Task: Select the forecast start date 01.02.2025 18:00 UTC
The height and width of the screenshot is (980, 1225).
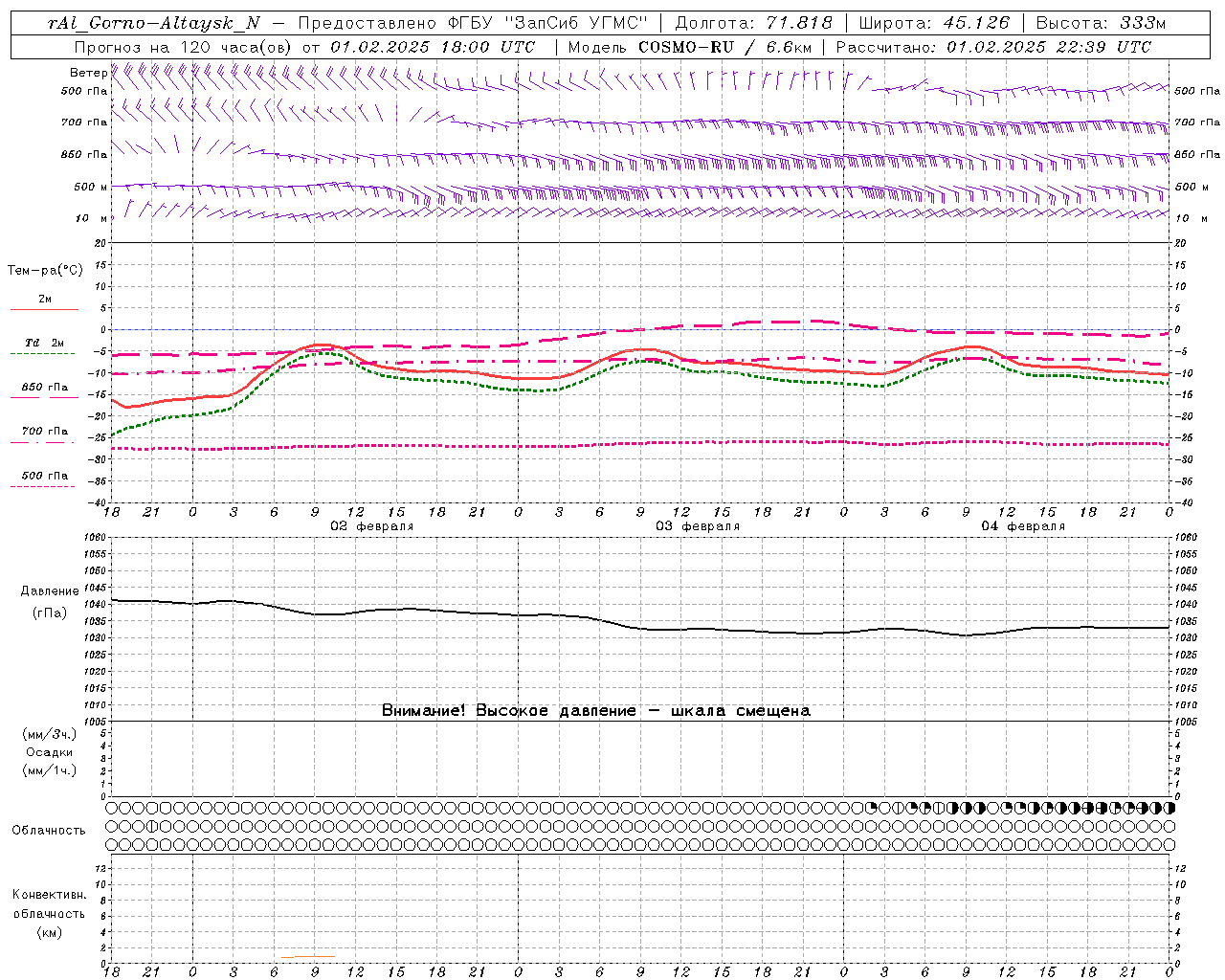Action: pyautogui.click(x=433, y=47)
